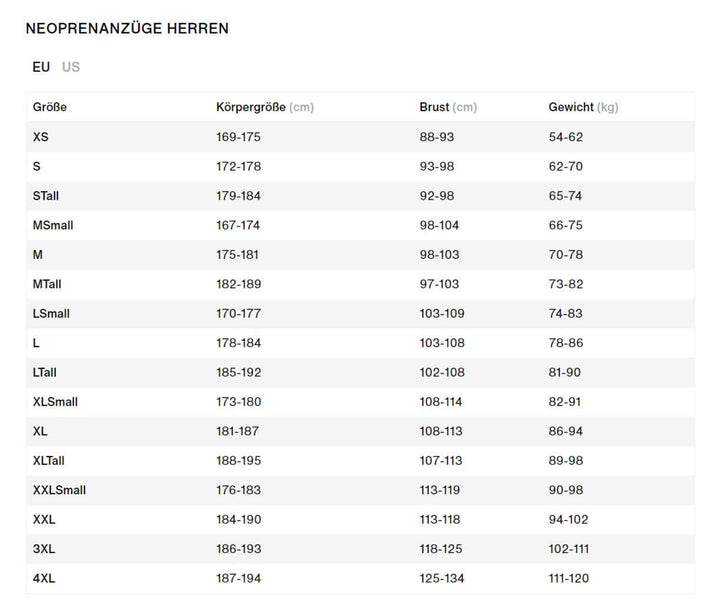Click the 184-190 body height value
Screen dimensions: 720x612
(x=238, y=520)
